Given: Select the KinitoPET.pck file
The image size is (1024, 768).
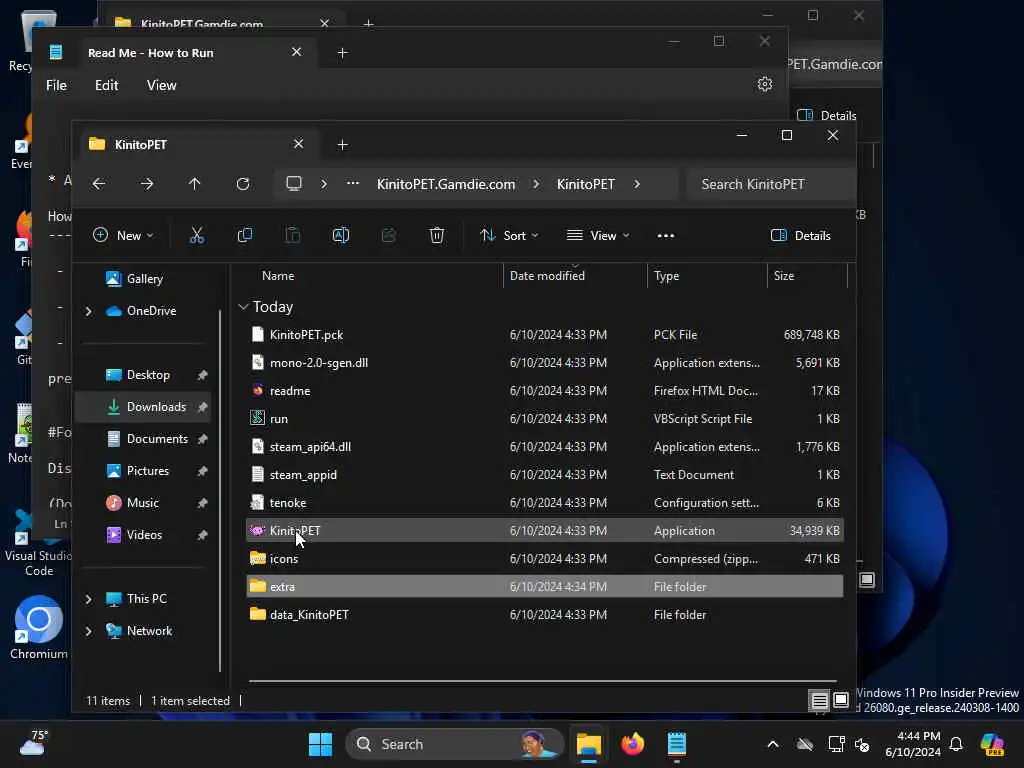Looking at the screenshot, I should [x=545, y=334].
